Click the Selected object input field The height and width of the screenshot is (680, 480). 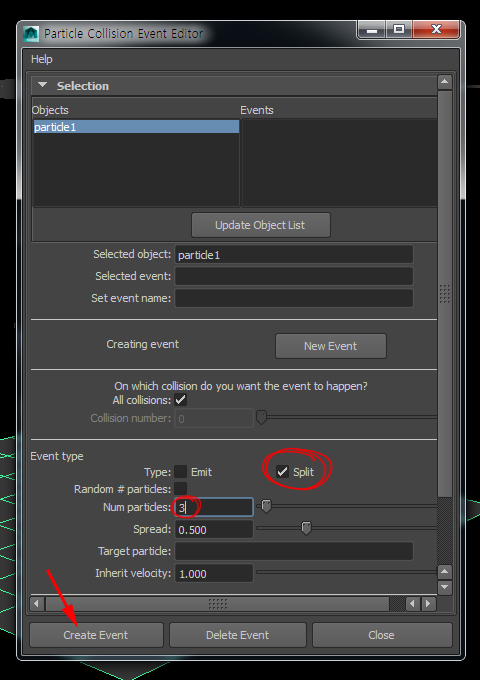(294, 255)
